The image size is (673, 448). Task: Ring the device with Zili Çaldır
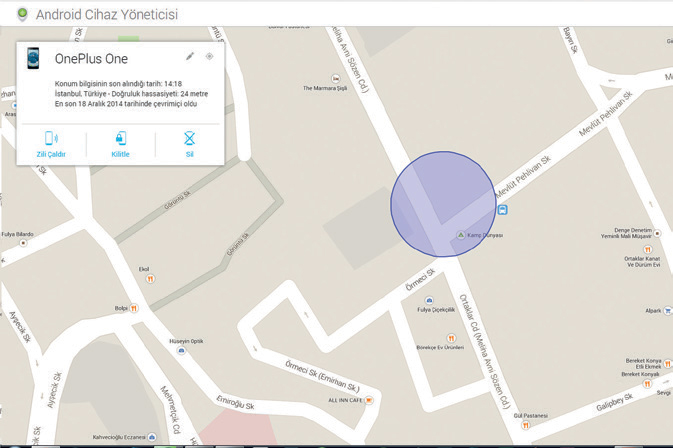tap(51, 145)
